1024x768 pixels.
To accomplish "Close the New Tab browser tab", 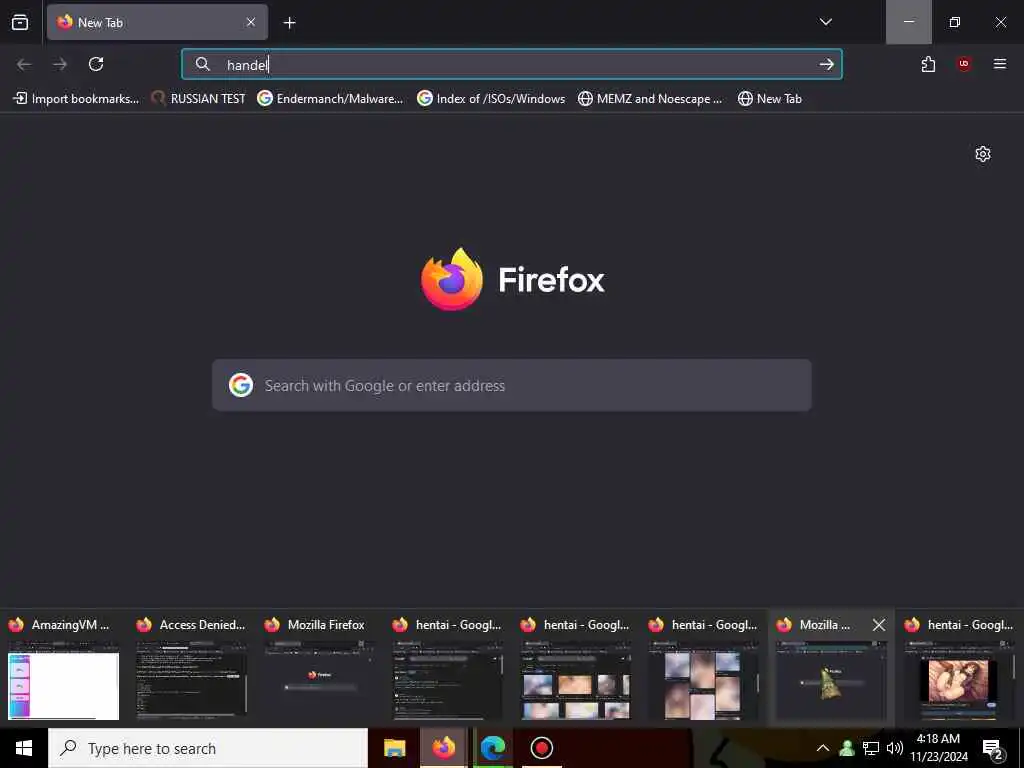I will pyautogui.click(x=251, y=22).
